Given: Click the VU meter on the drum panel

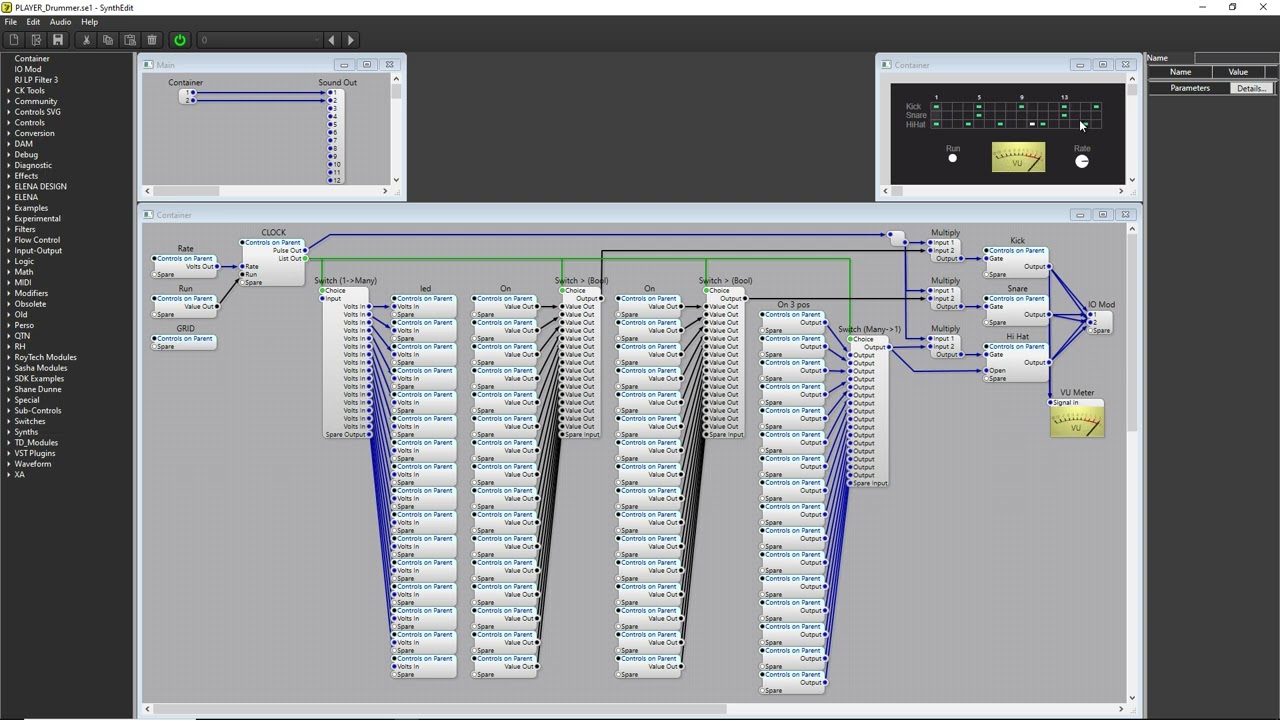Looking at the screenshot, I should point(1018,157).
